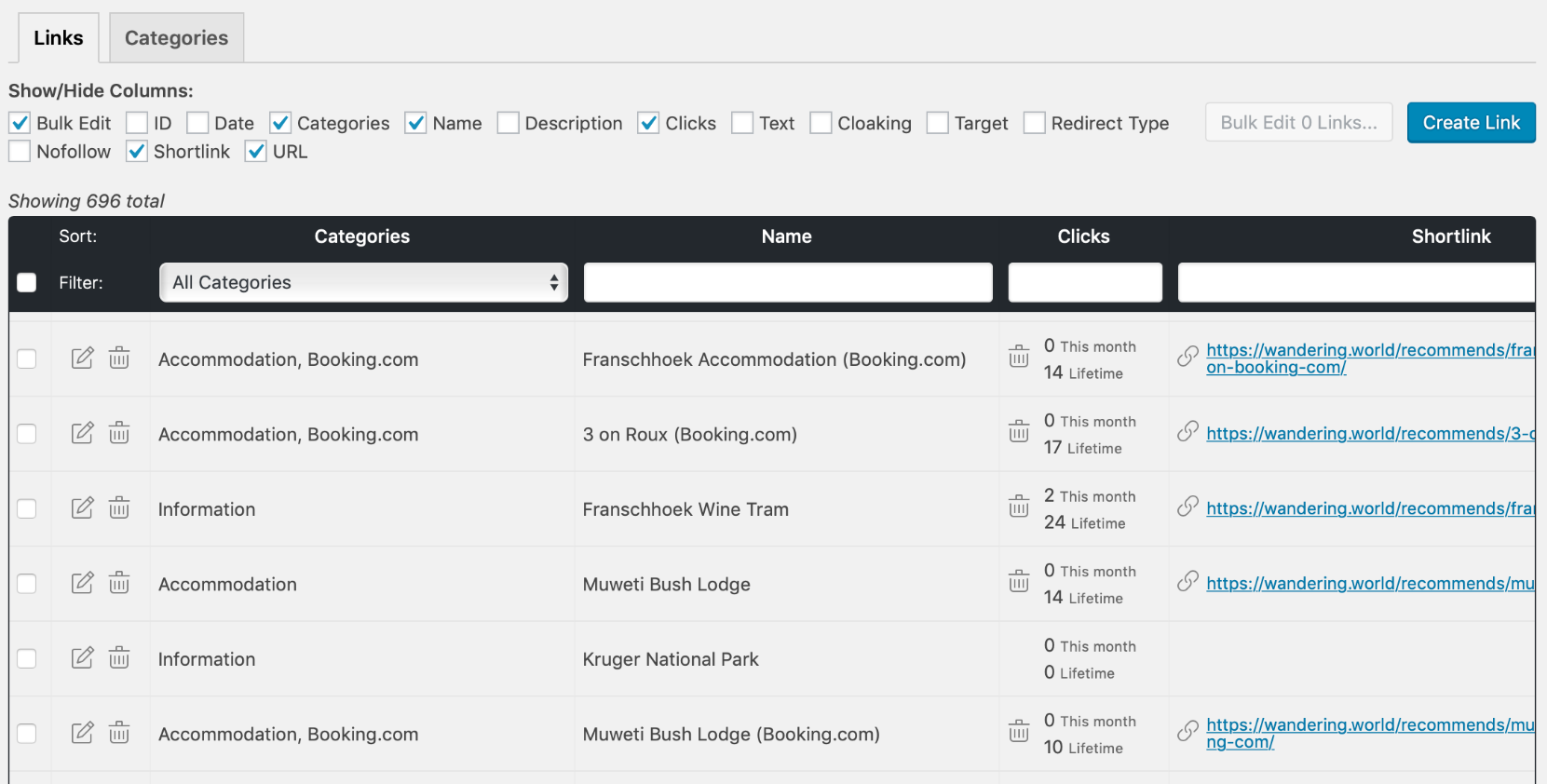Open the Franschhoek Wine Tram shortlink URL

tap(1369, 508)
